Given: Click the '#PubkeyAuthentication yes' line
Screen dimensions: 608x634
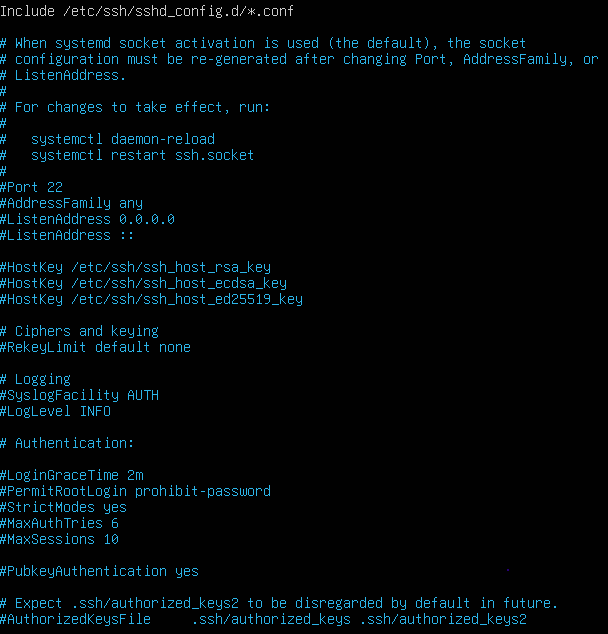Looking at the screenshot, I should coord(99,571).
